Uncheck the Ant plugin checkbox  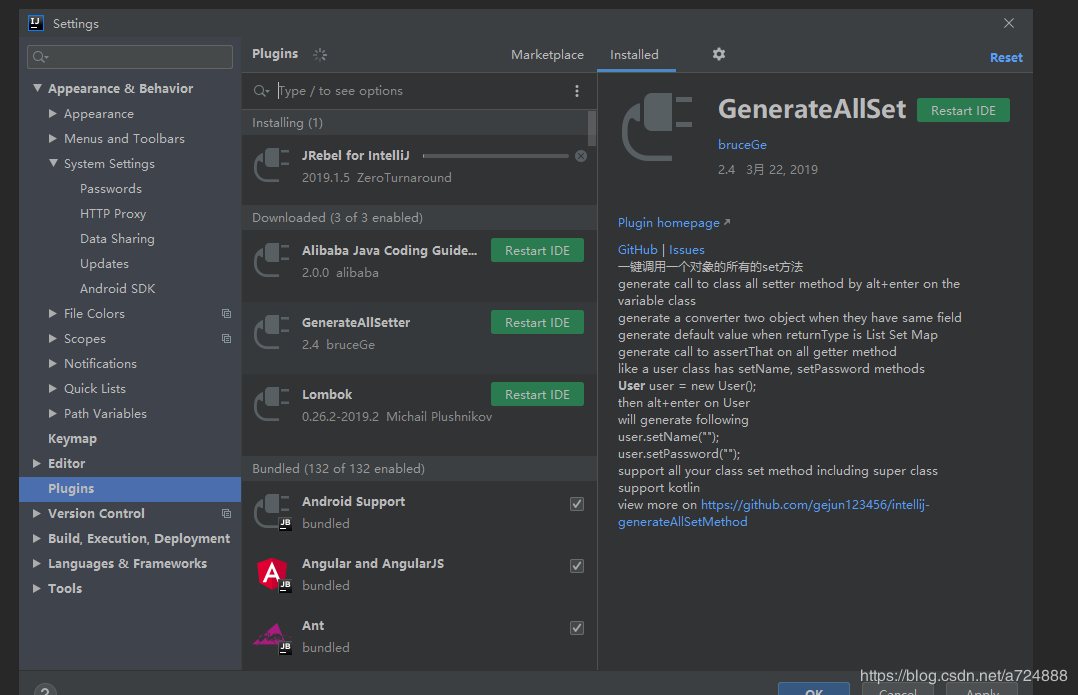coord(577,628)
